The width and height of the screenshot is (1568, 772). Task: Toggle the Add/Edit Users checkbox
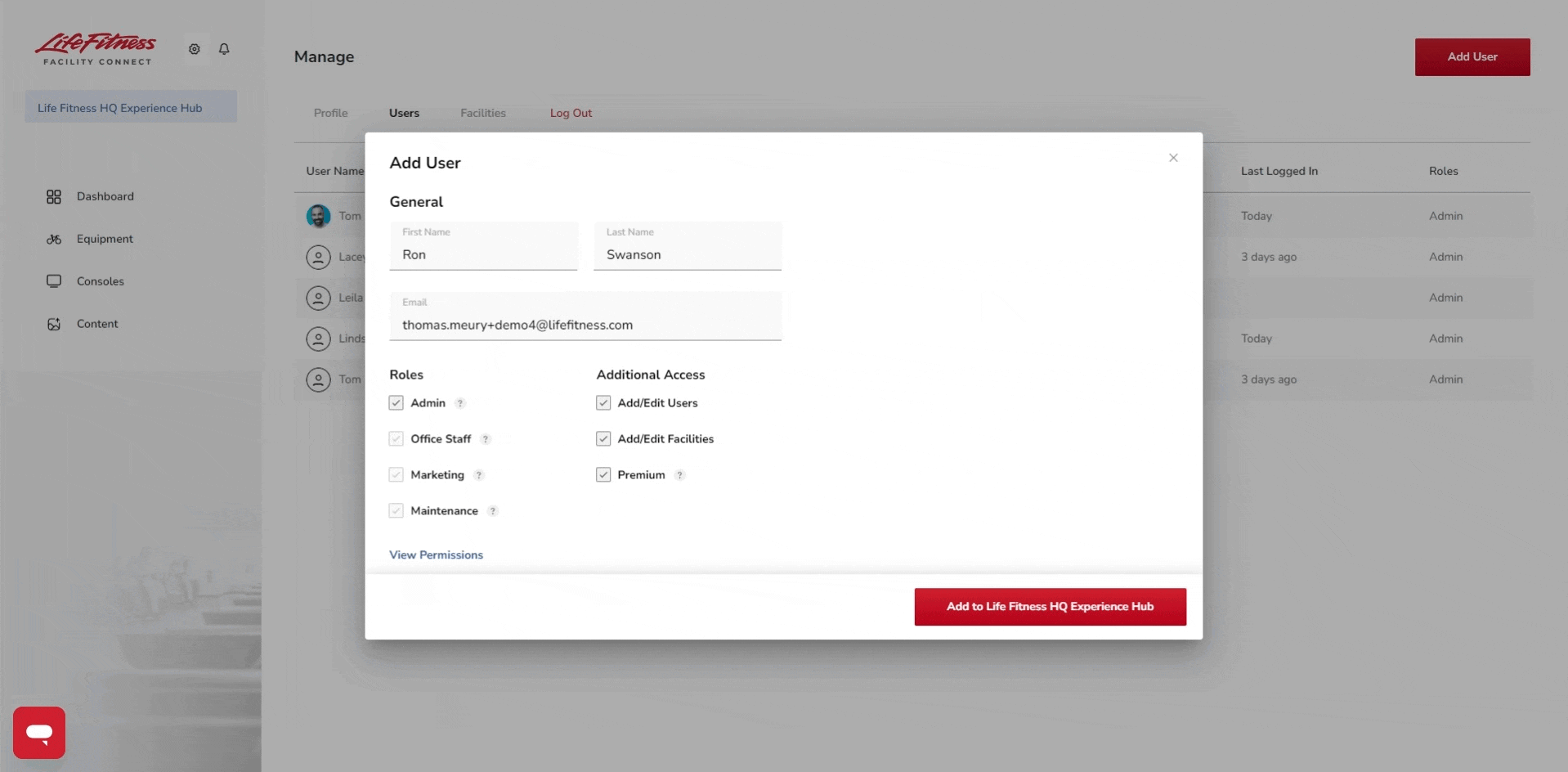(x=603, y=403)
